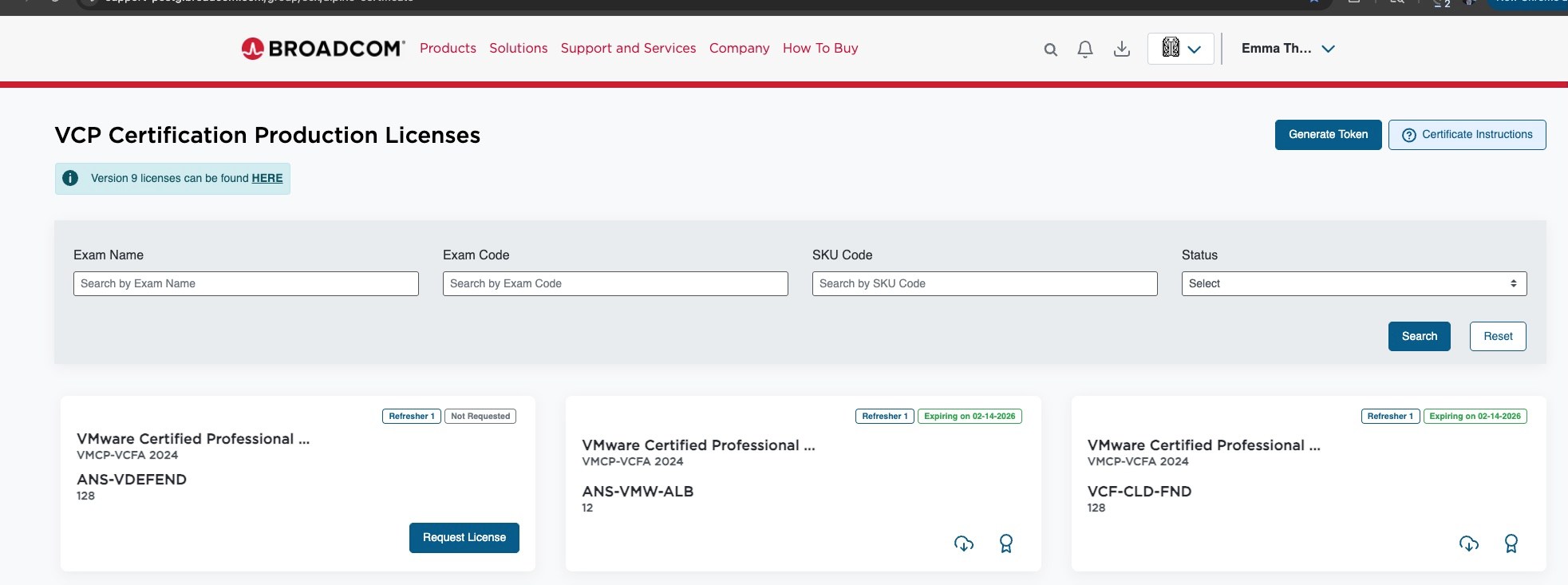Focus the Exam Name search field

[x=246, y=283]
